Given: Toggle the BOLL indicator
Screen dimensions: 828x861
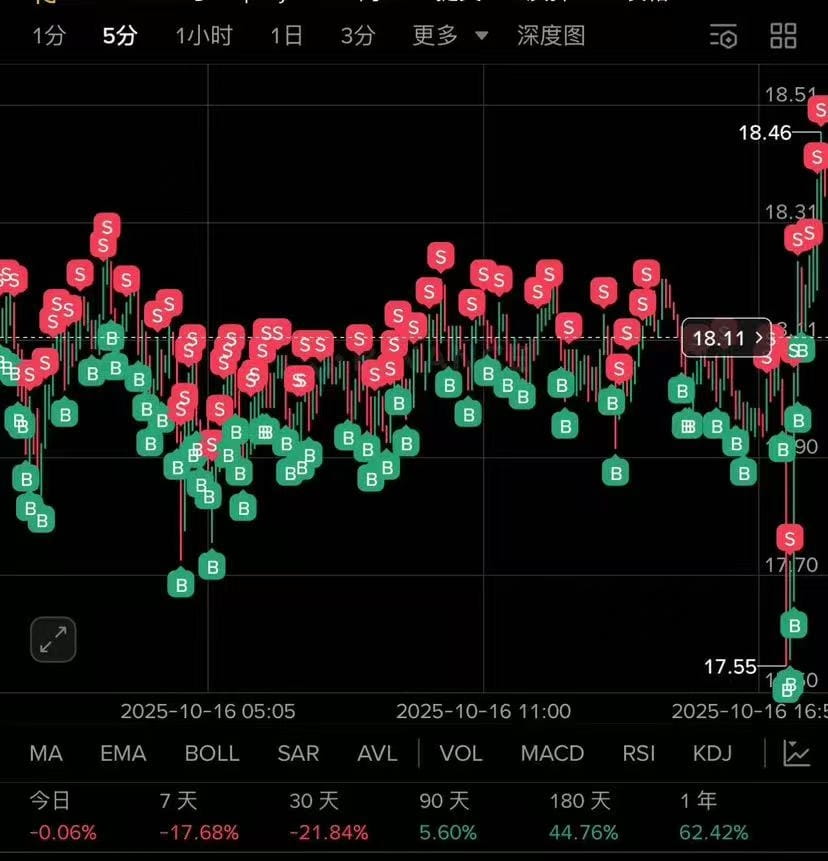Looking at the screenshot, I should coord(212,753).
